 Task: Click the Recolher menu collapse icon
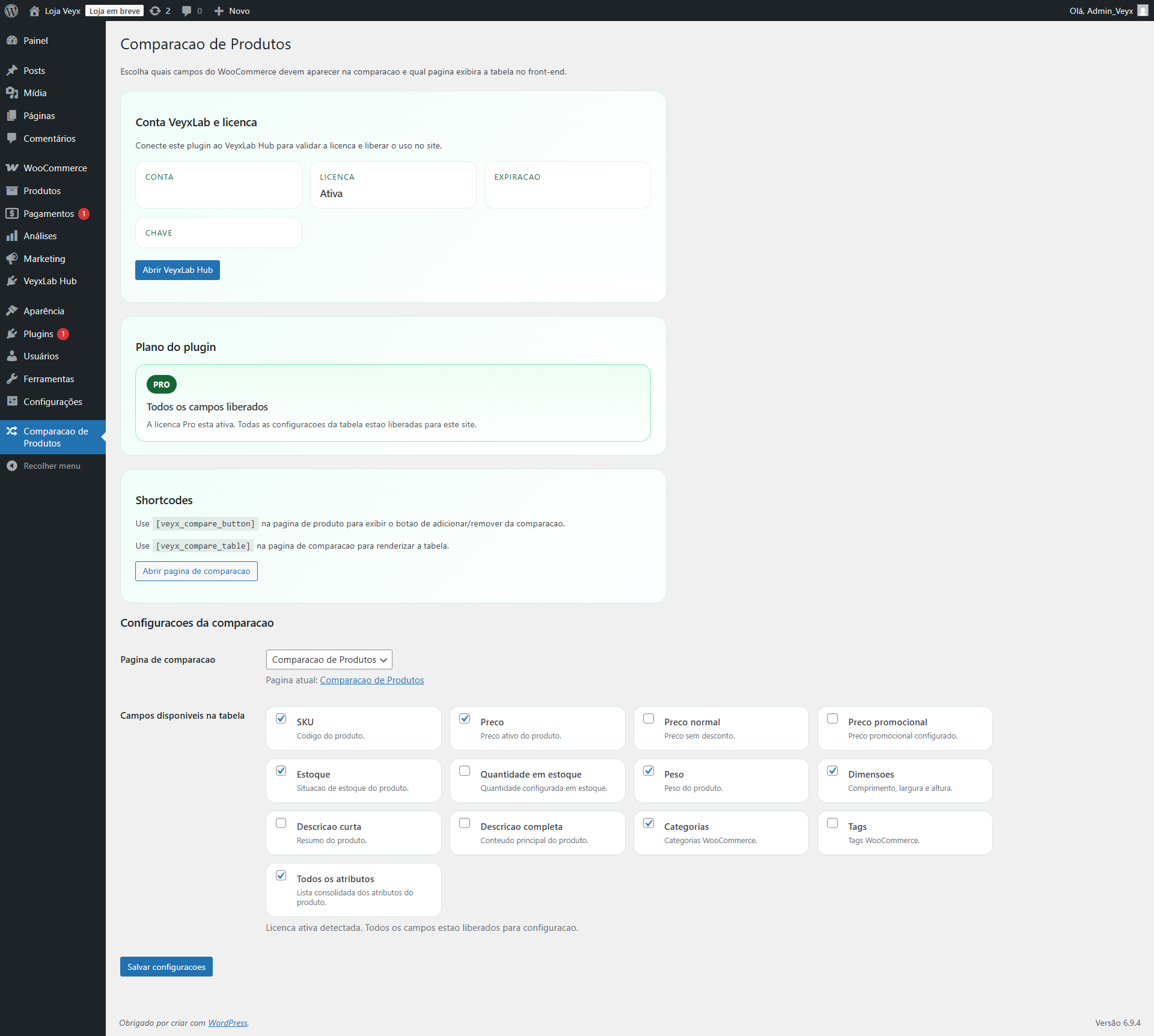(x=11, y=466)
